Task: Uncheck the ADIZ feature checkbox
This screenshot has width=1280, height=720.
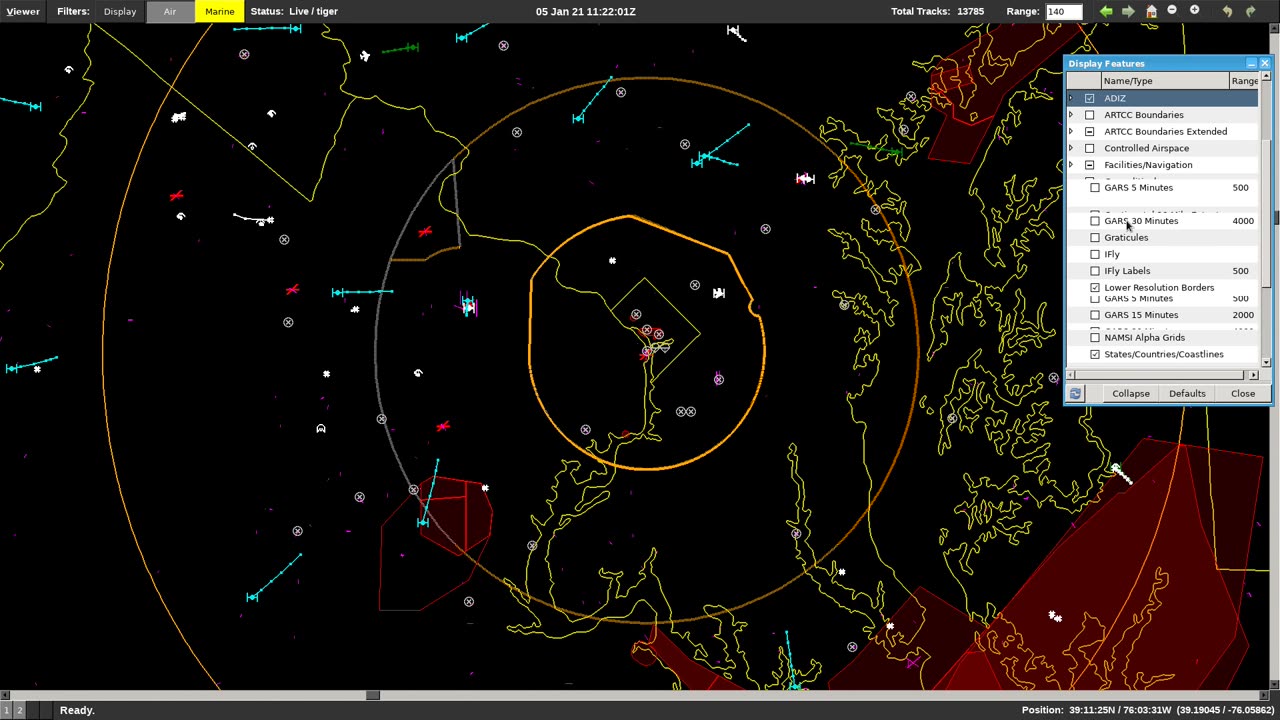Action: click(x=1089, y=98)
